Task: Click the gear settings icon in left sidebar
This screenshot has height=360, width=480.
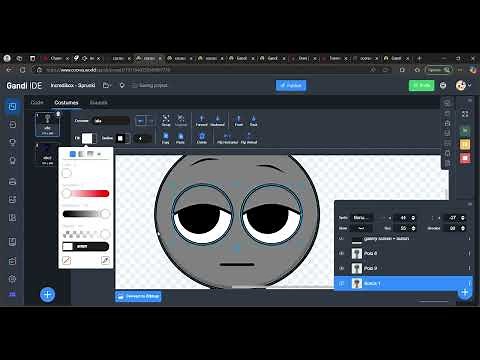Action: (x=12, y=279)
